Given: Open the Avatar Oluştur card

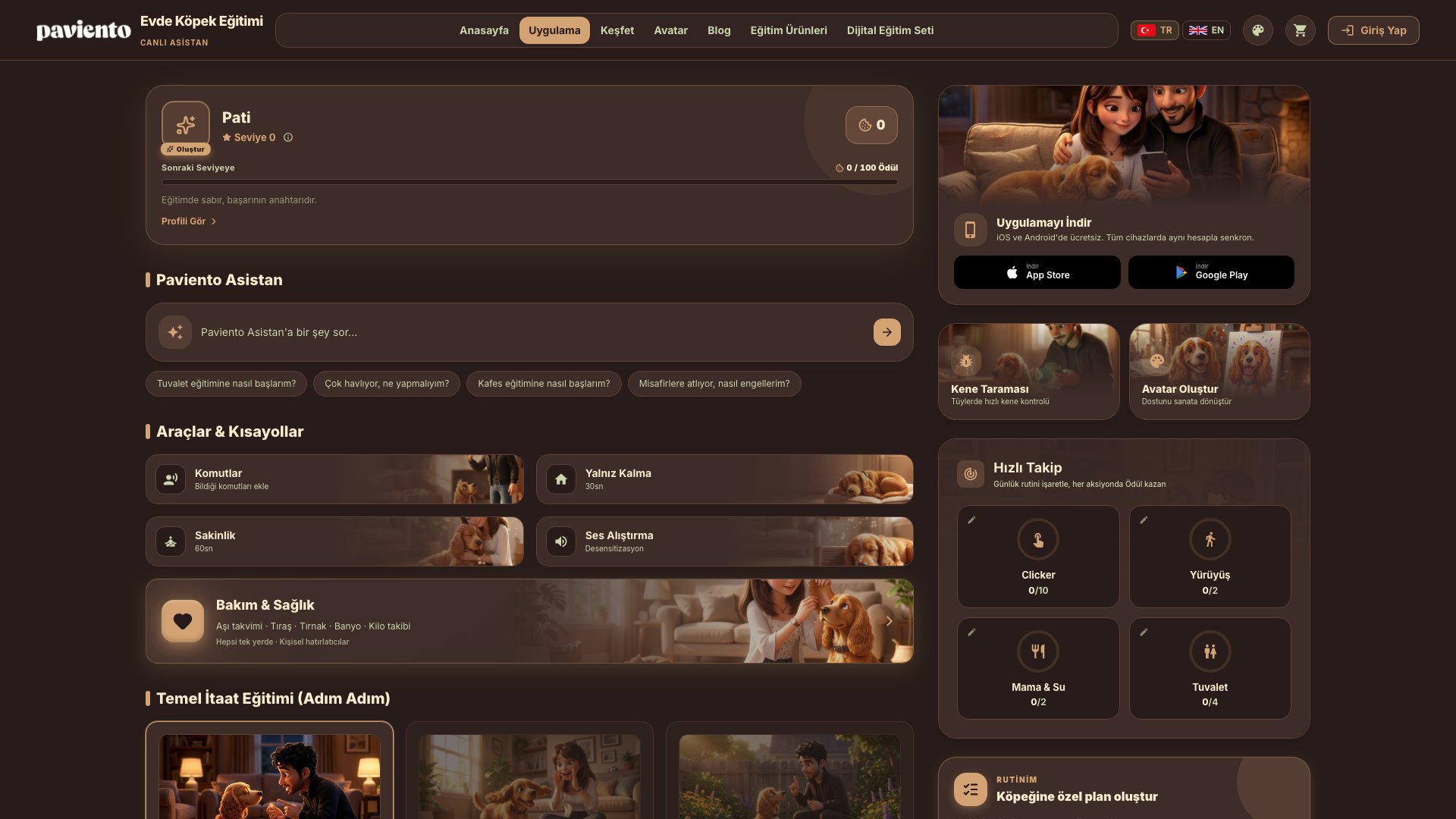Looking at the screenshot, I should point(1219,372).
